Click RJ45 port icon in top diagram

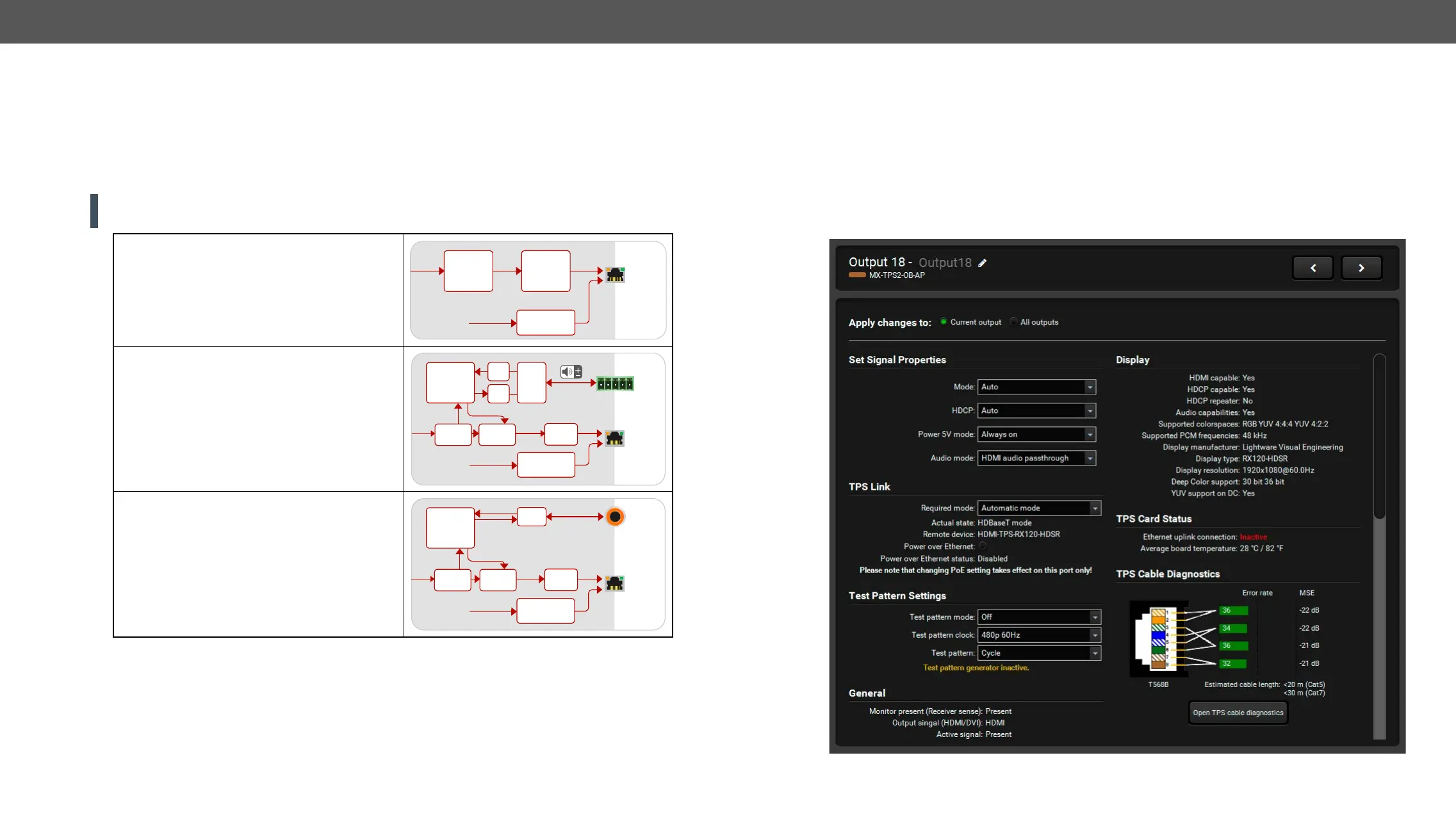615,275
